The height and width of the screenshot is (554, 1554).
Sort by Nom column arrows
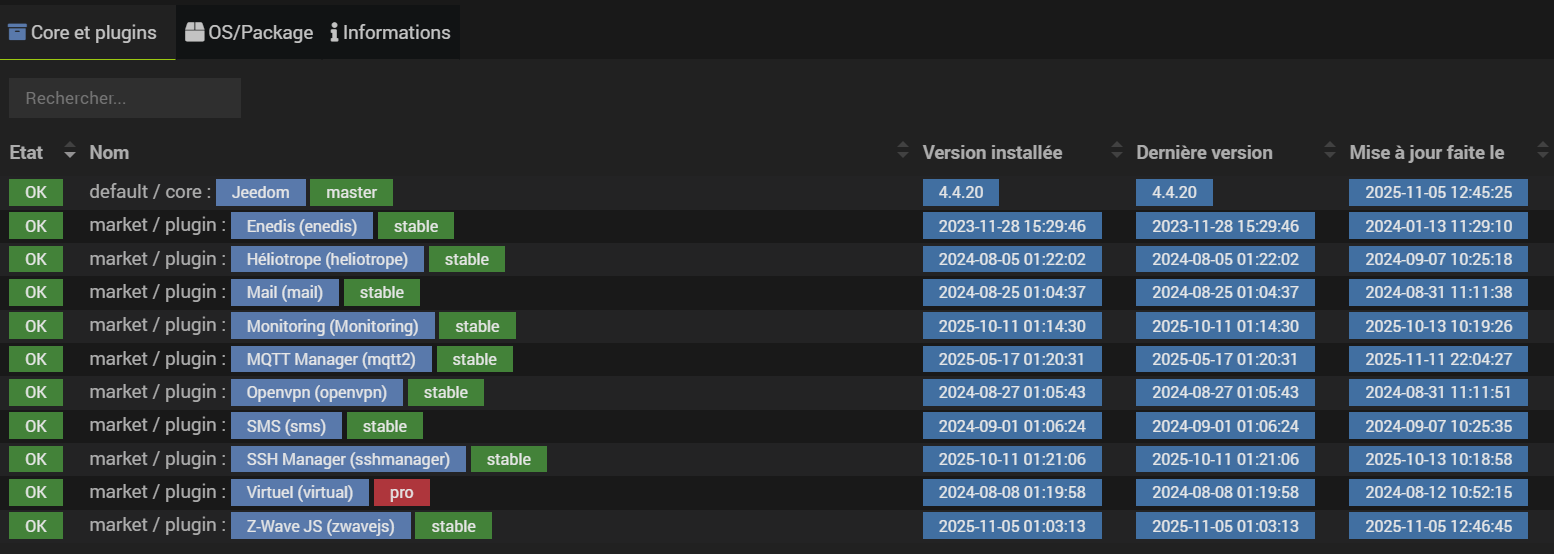click(x=904, y=152)
